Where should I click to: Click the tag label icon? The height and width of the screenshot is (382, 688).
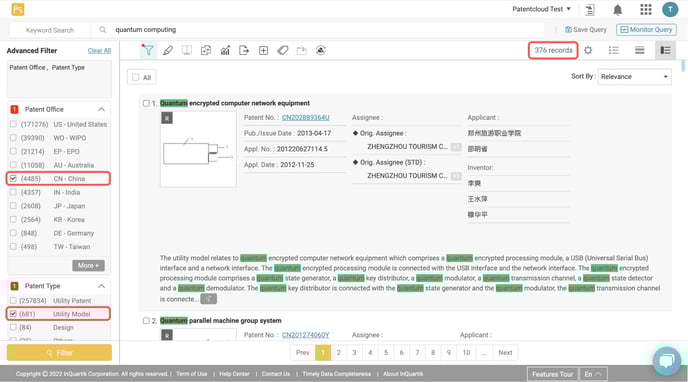(283, 50)
